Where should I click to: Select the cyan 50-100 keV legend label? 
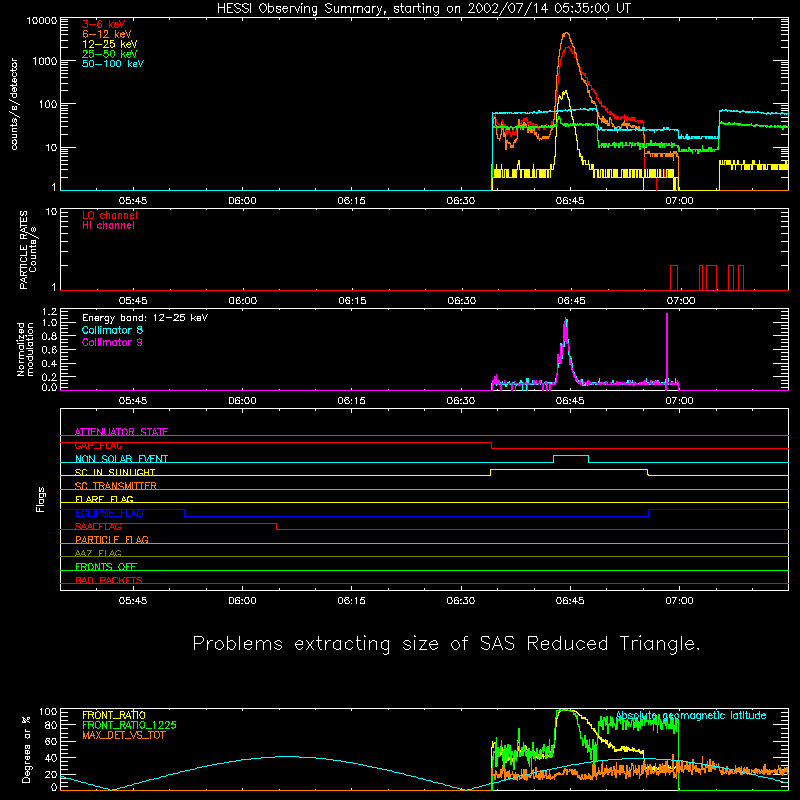[113, 64]
